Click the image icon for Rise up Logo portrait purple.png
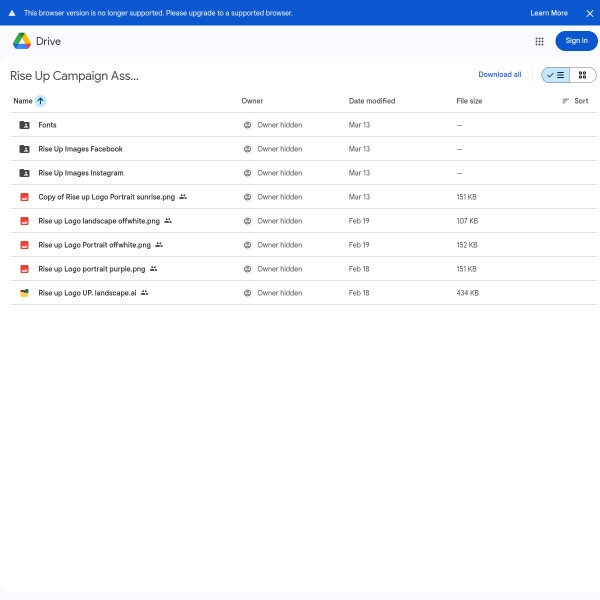This screenshot has width=600, height=600. click(x=24, y=269)
